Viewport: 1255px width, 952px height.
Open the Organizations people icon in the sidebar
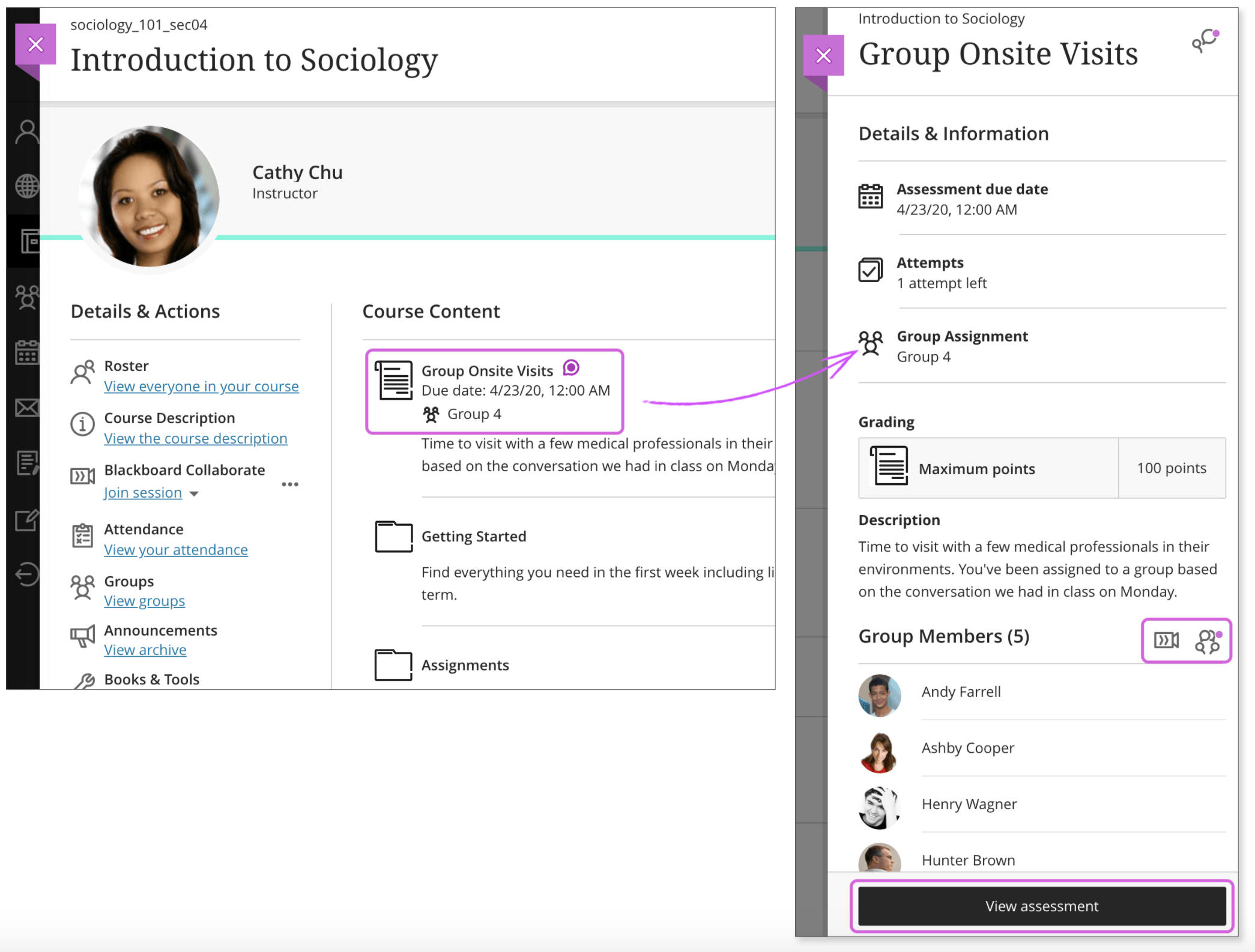(x=26, y=297)
